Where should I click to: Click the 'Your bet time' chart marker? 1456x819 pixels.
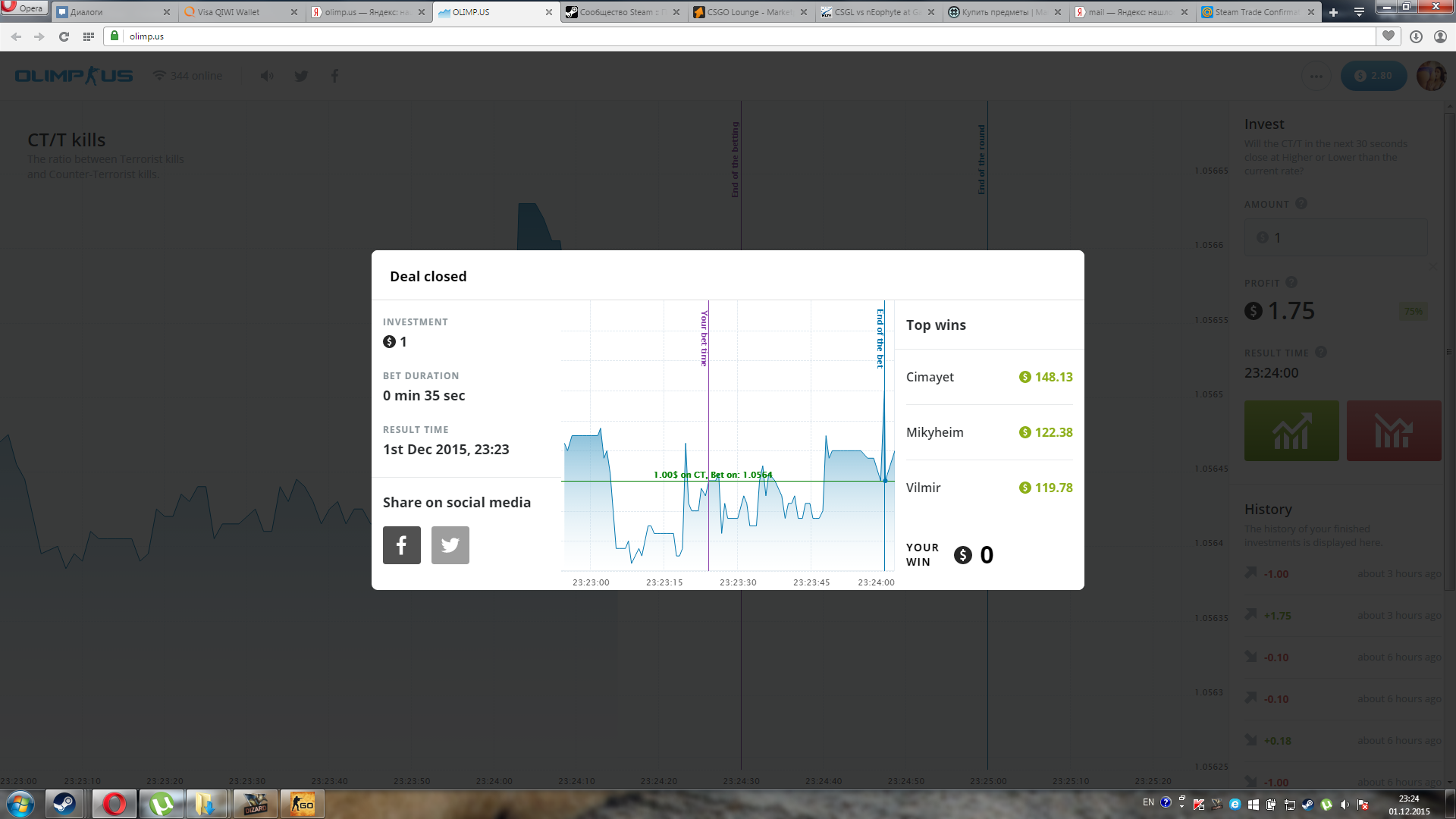click(x=704, y=338)
